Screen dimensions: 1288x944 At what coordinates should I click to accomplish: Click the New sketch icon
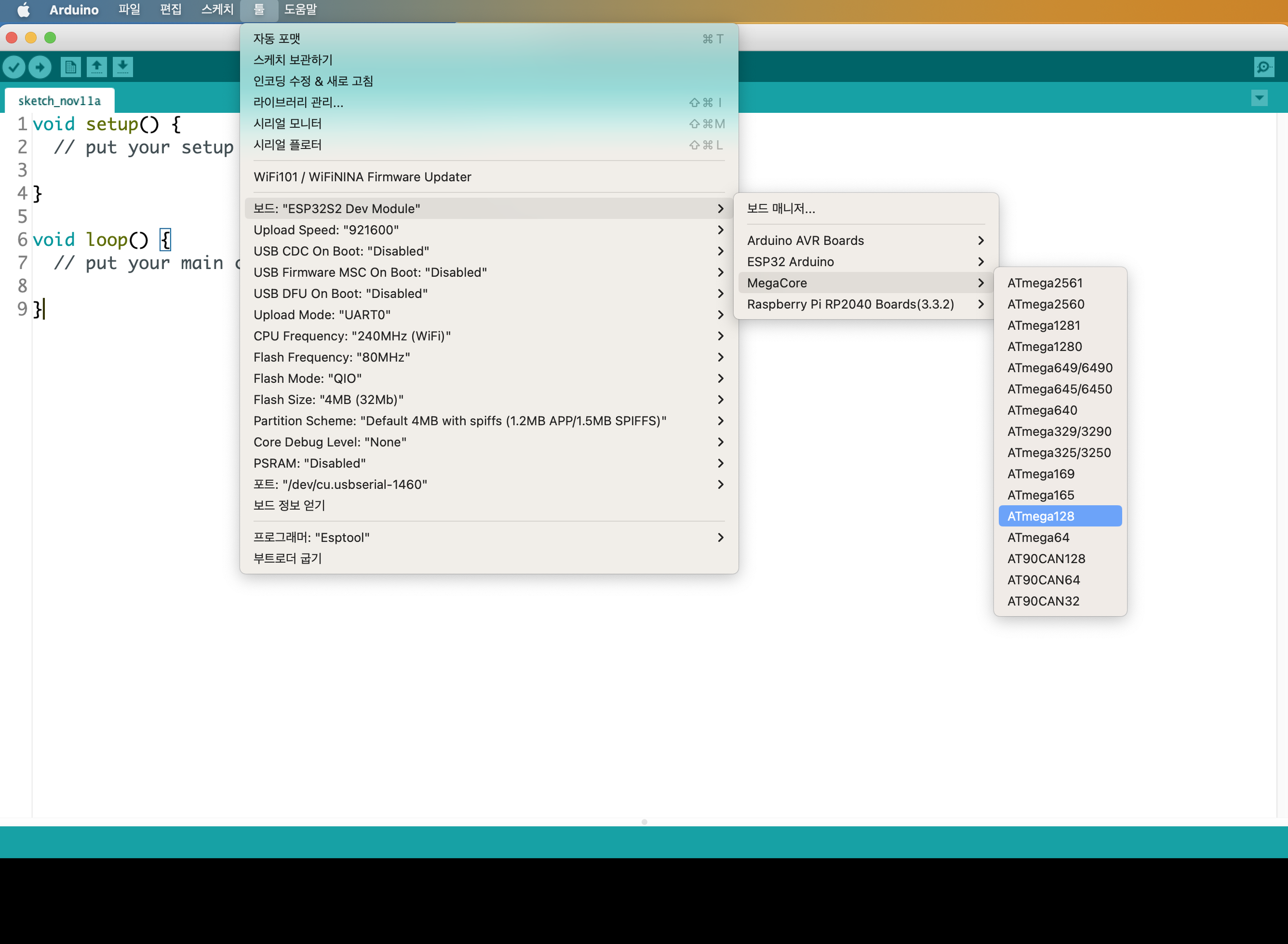(x=71, y=68)
